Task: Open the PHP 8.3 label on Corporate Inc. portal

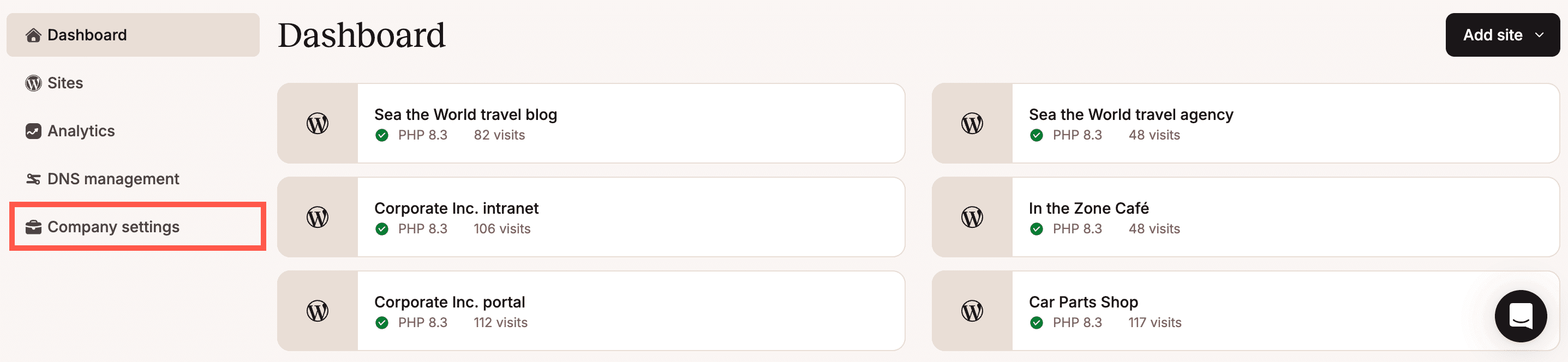Action: [x=422, y=322]
